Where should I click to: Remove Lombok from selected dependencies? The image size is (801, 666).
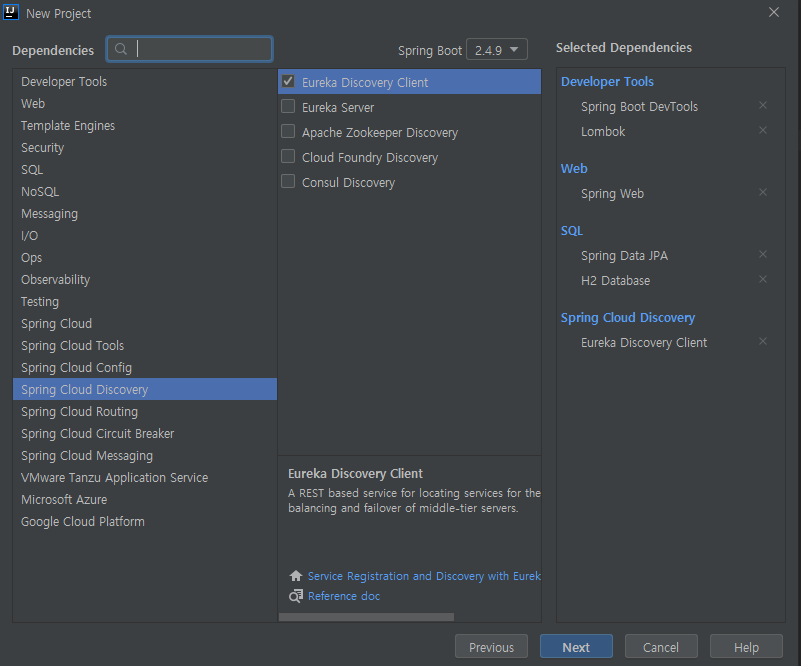[763, 130]
